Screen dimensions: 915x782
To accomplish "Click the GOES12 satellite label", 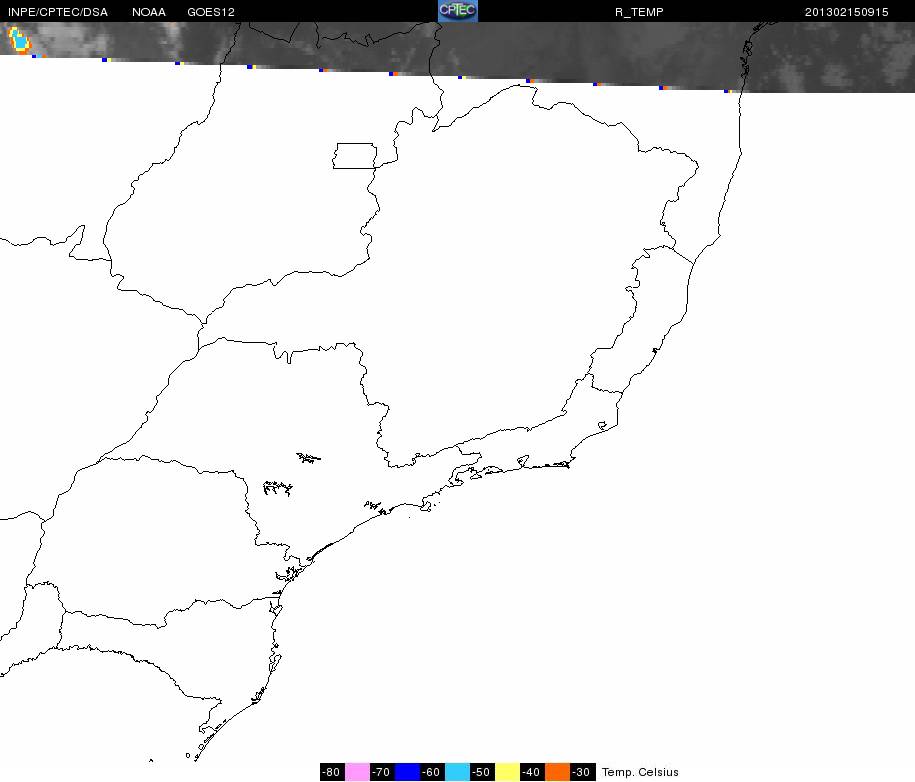I will (x=211, y=12).
